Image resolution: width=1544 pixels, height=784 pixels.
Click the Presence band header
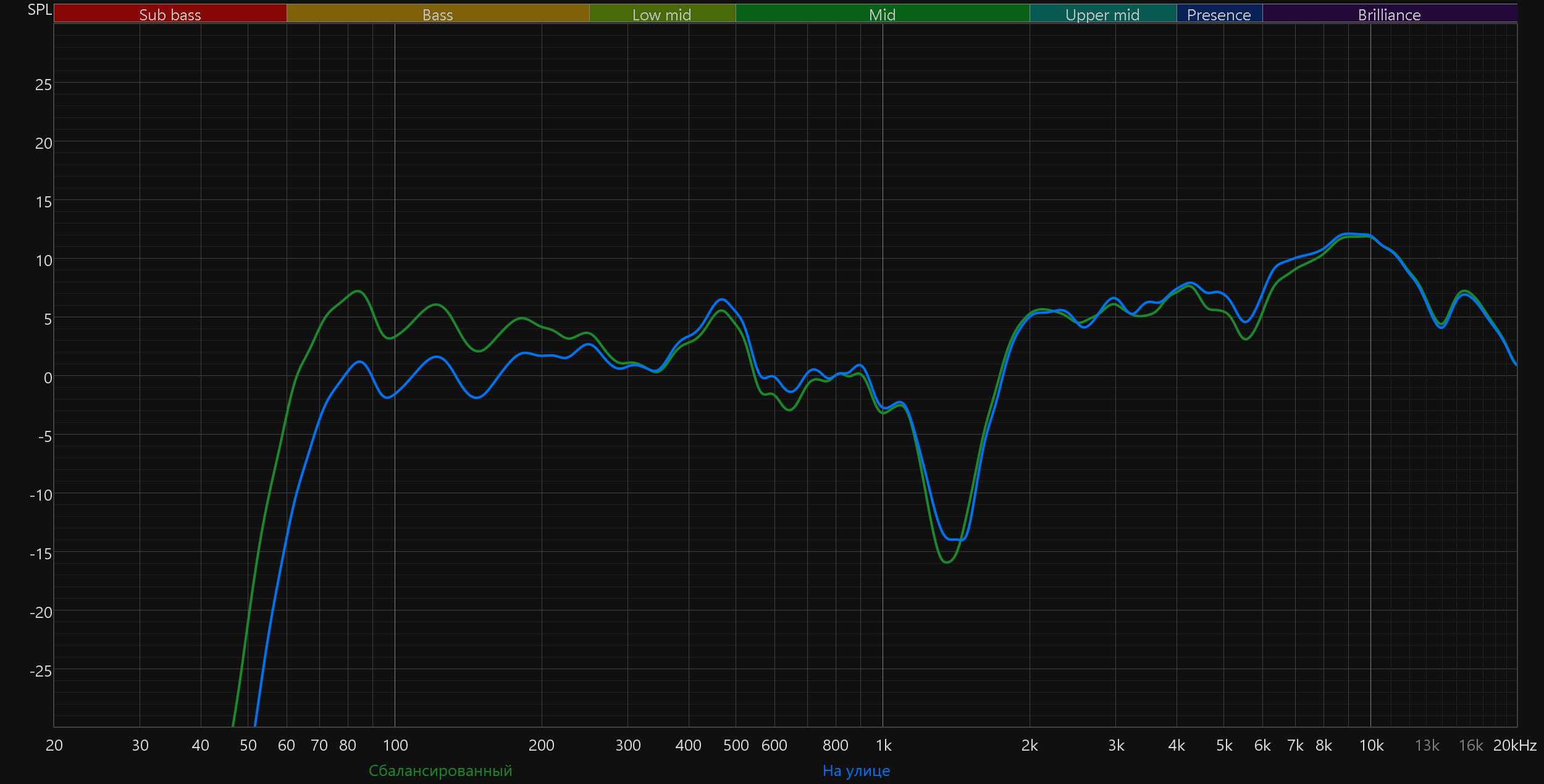pyautogui.click(x=1219, y=14)
